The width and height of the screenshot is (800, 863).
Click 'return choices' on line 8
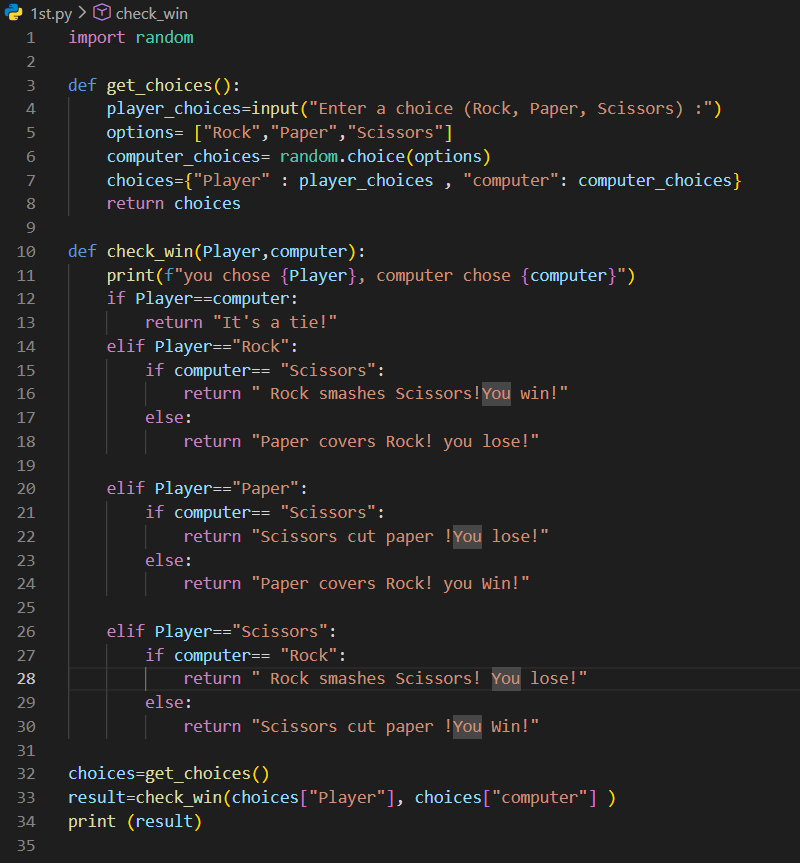point(174,204)
